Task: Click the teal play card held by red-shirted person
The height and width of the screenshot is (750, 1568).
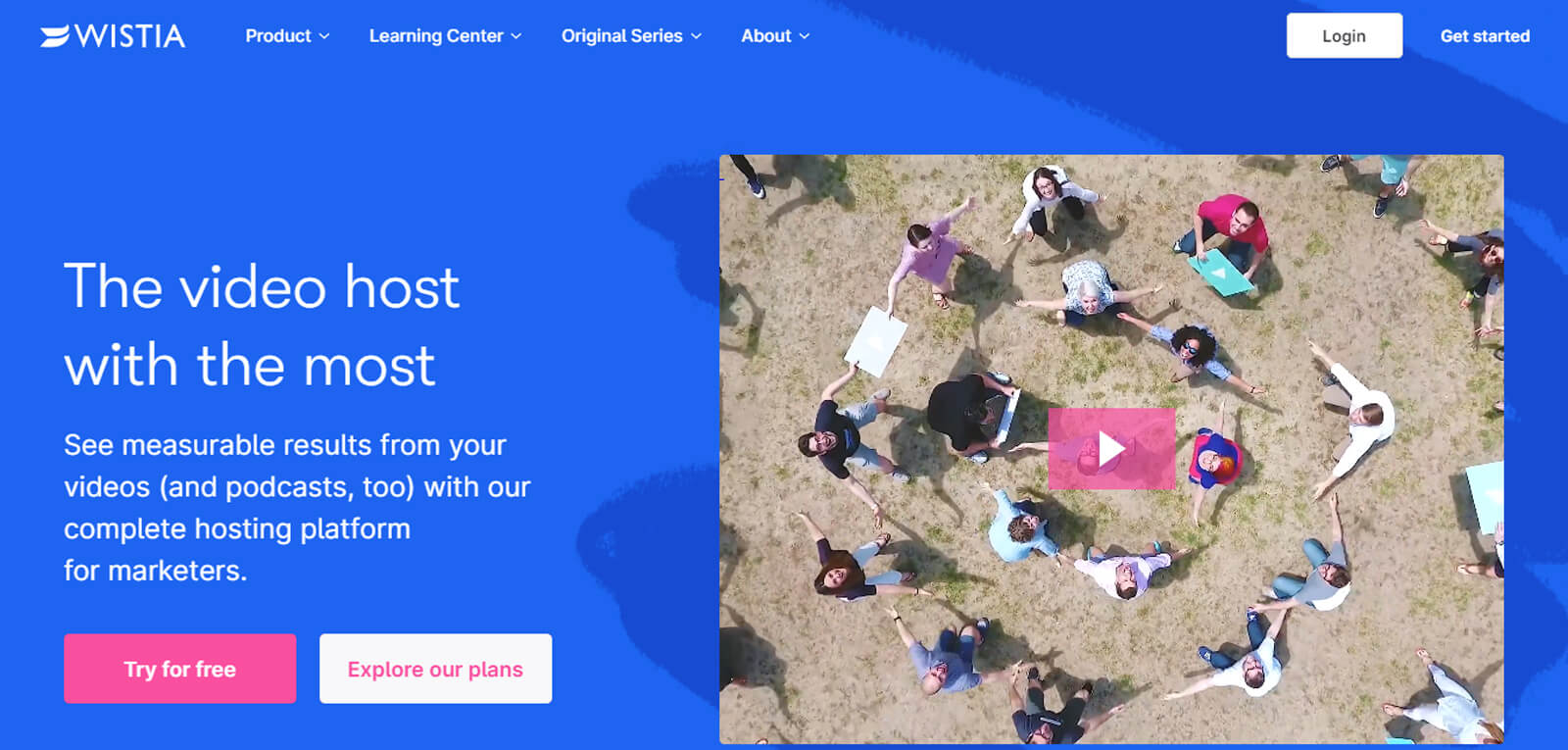Action: point(1221,271)
